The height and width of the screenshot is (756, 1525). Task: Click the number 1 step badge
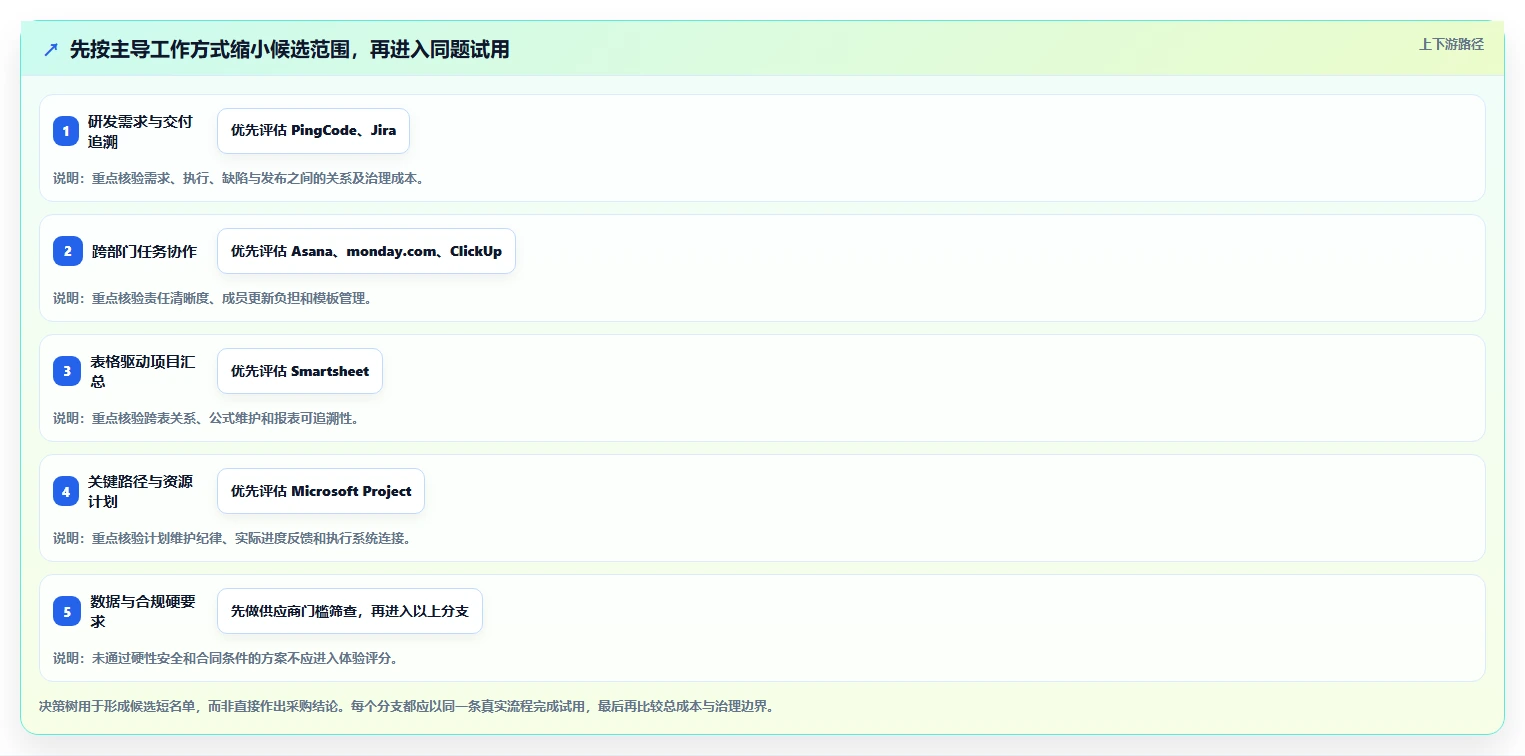(x=66, y=131)
